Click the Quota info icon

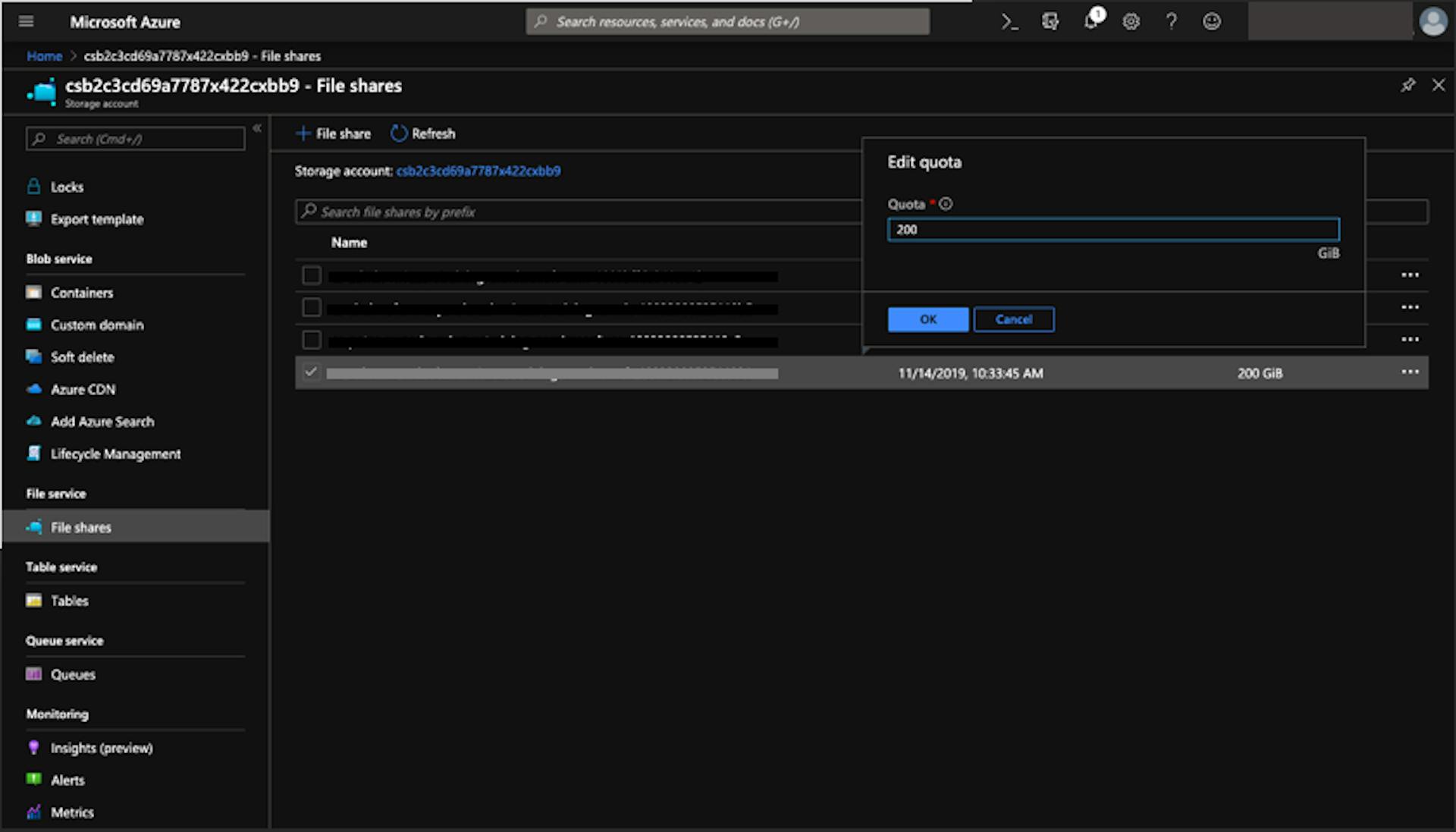coord(946,204)
